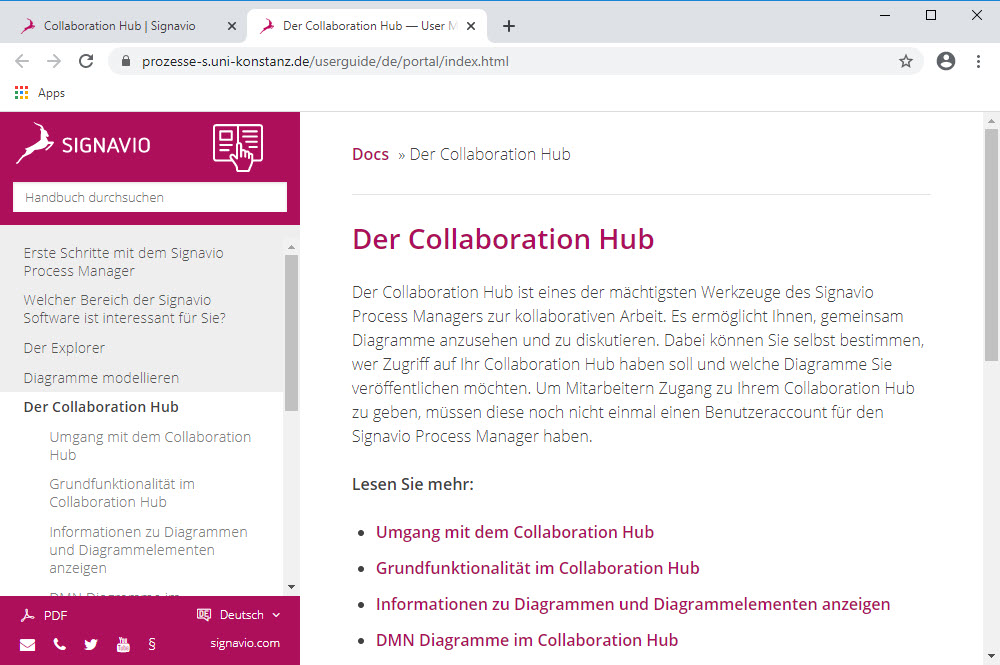Click the browser forward arrow
The image size is (1000, 665).
[54, 61]
